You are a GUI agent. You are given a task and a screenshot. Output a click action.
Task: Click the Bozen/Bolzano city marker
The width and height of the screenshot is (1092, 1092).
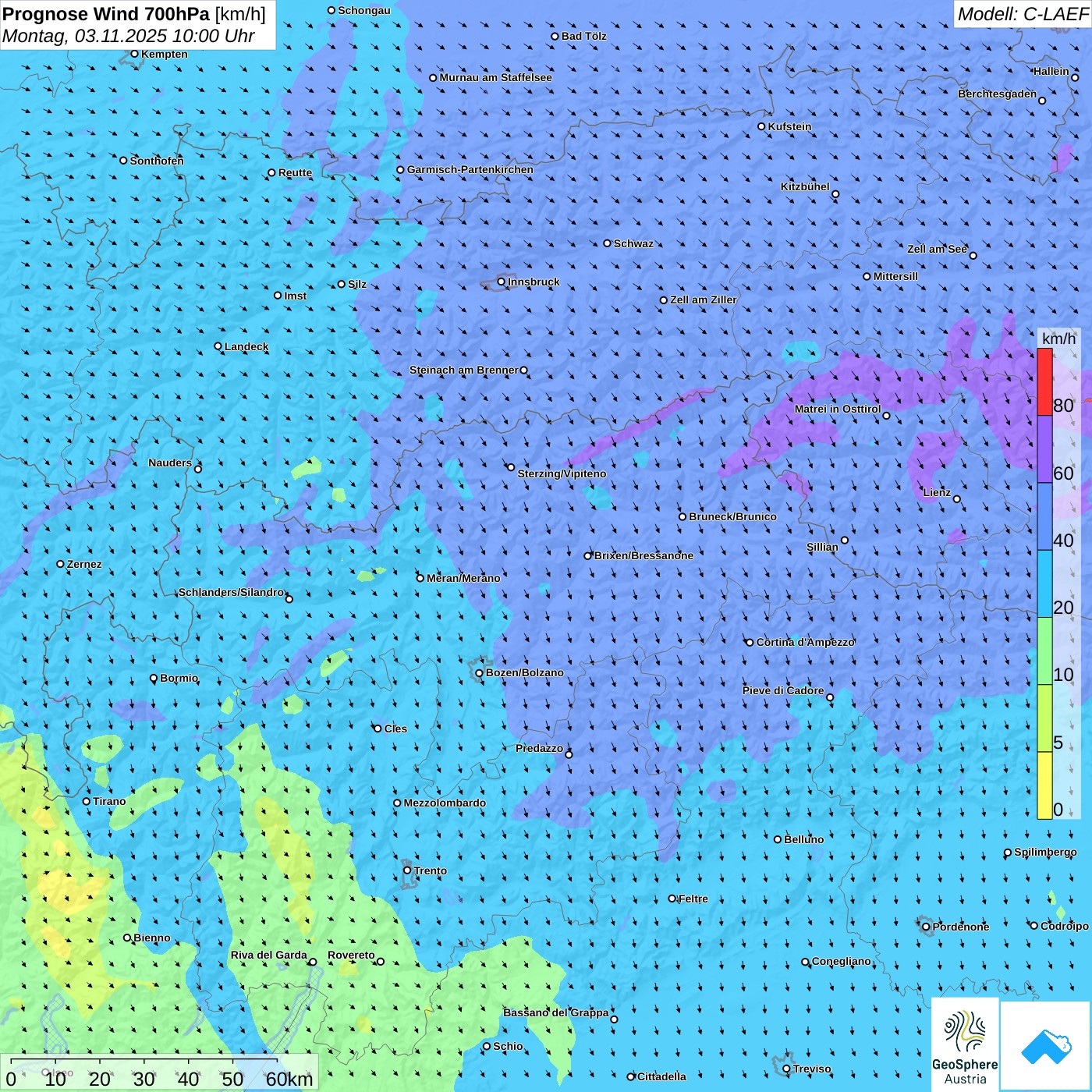[480, 672]
